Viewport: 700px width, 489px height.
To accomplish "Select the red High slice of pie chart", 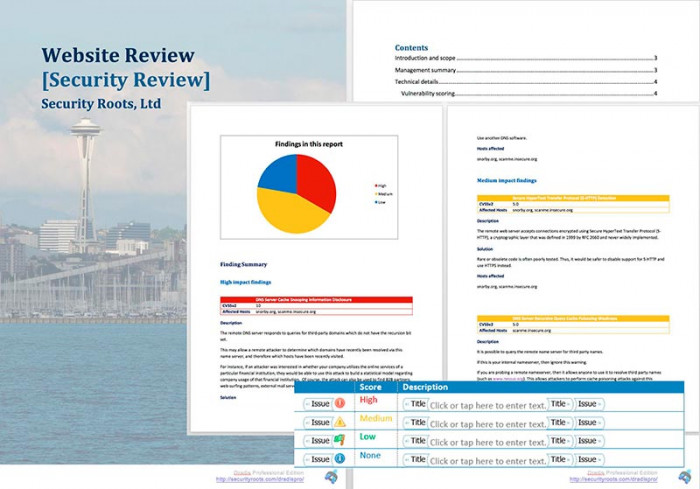I will pyautogui.click(x=317, y=179).
